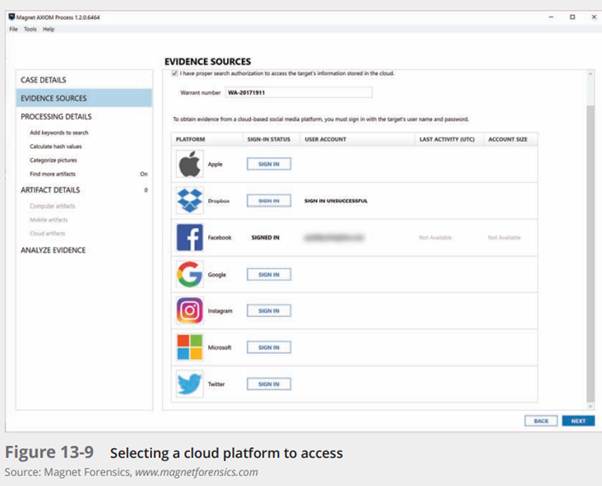
Task: Open Add keywords to search
Action: pyautogui.click(x=59, y=132)
